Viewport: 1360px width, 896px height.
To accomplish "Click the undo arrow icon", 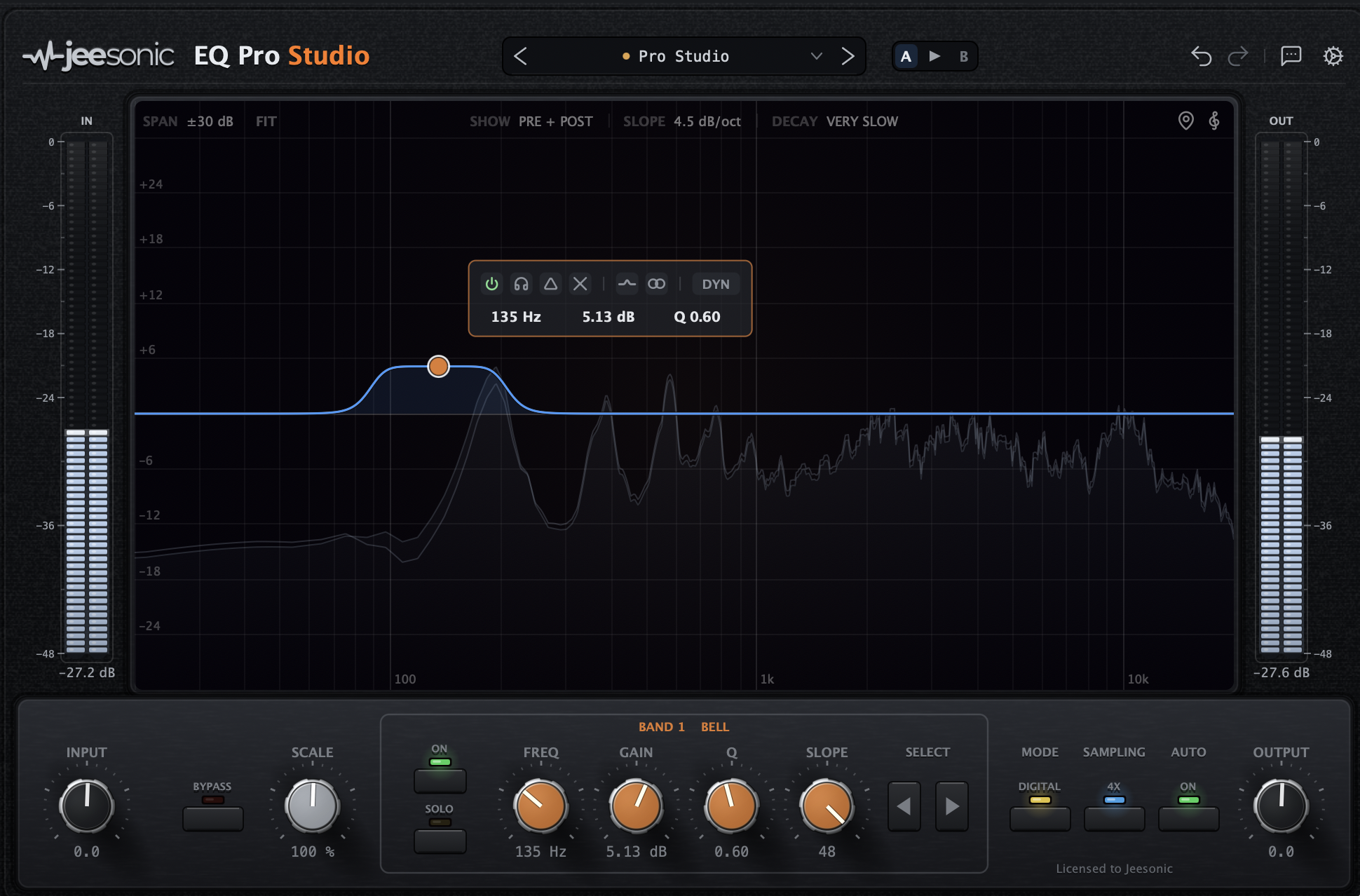I will [1202, 56].
